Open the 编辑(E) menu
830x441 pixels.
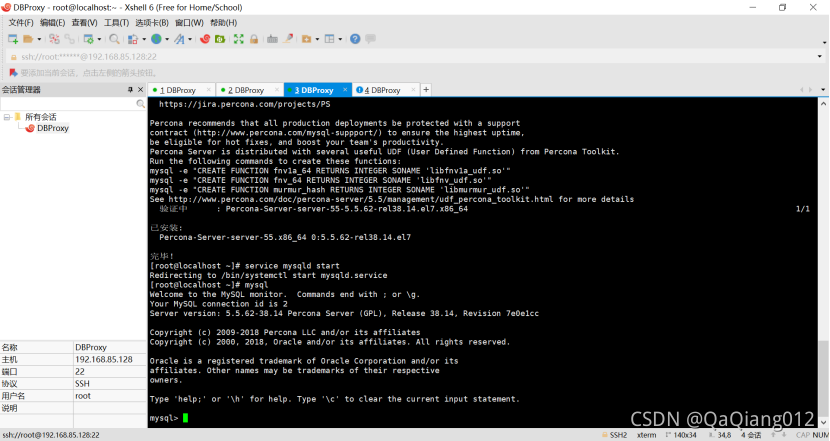click(x=52, y=23)
